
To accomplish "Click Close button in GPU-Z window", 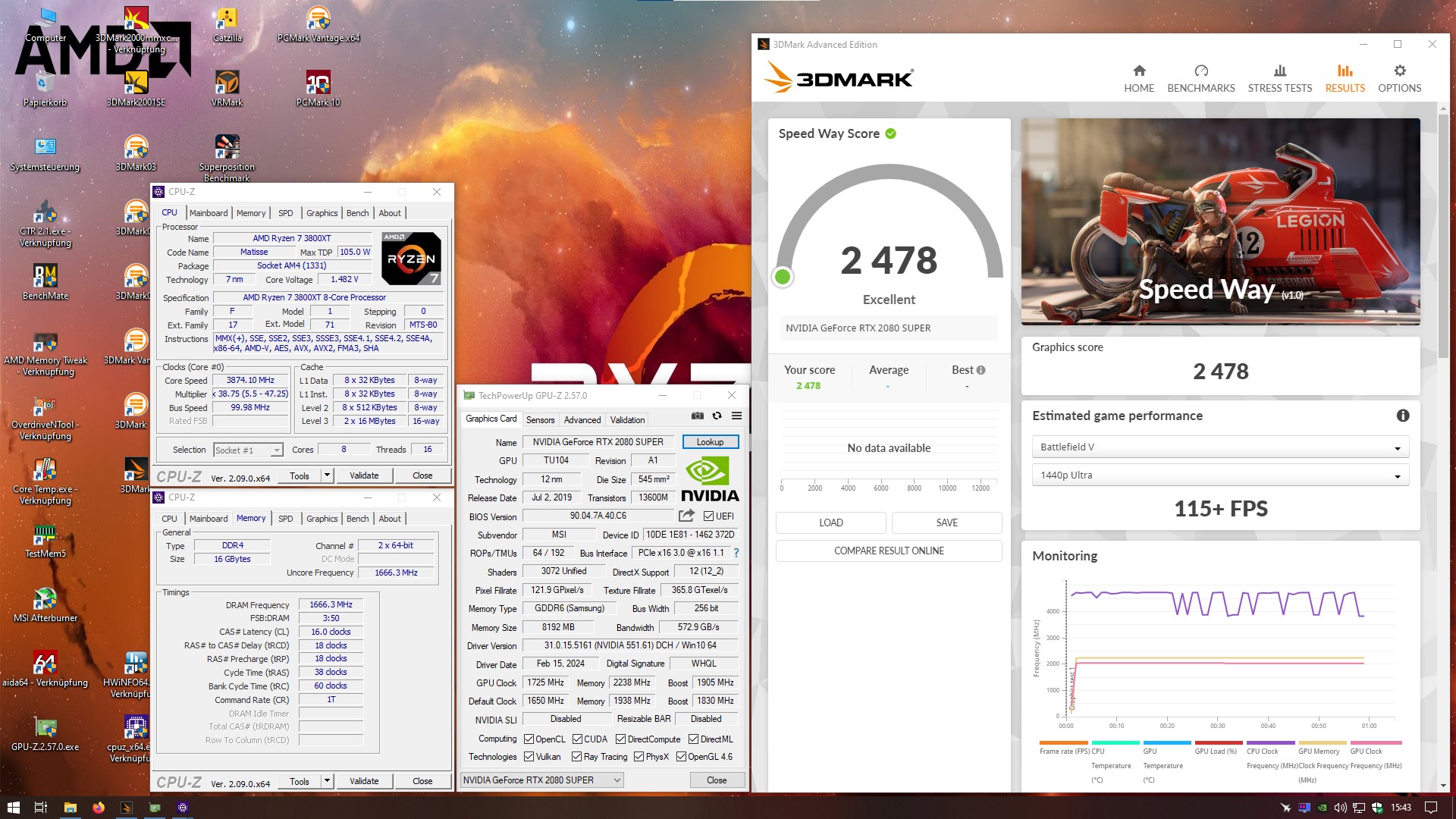I will [x=717, y=780].
